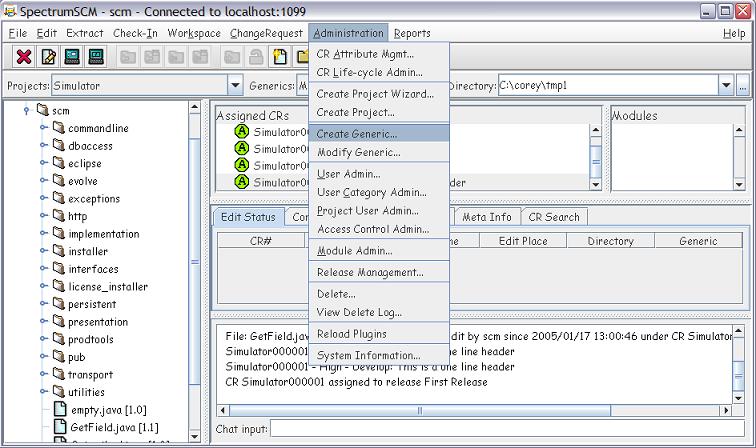Select Delete... in Administration menu
The height and width of the screenshot is (448, 756).
pyautogui.click(x=379, y=294)
